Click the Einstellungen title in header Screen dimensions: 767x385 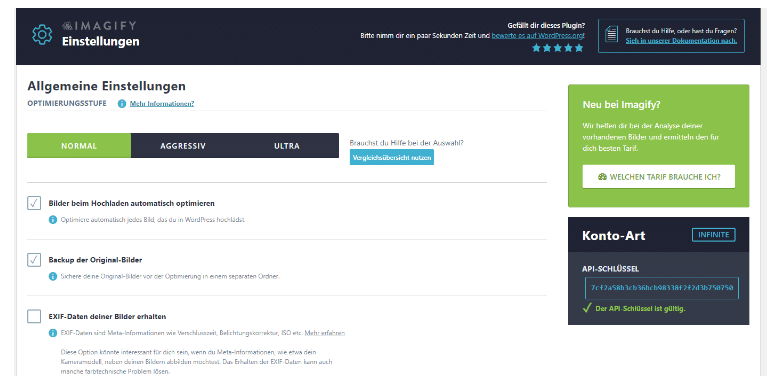tap(101, 42)
